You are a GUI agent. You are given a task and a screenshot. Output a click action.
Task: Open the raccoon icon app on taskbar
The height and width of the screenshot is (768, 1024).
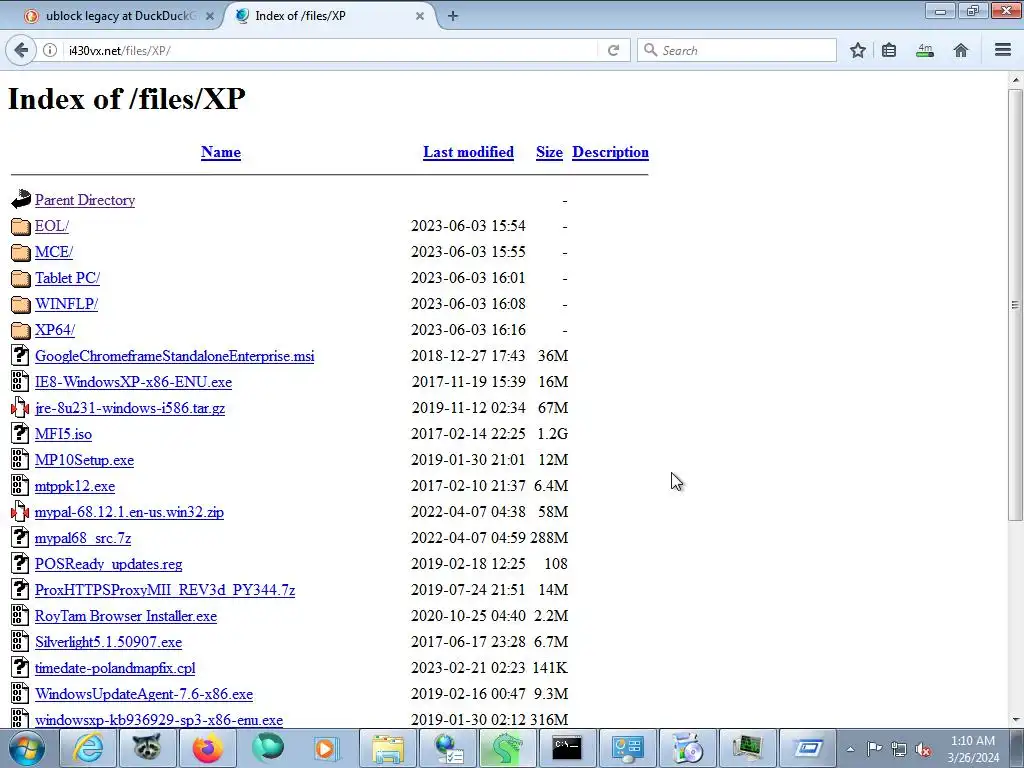pyautogui.click(x=147, y=748)
